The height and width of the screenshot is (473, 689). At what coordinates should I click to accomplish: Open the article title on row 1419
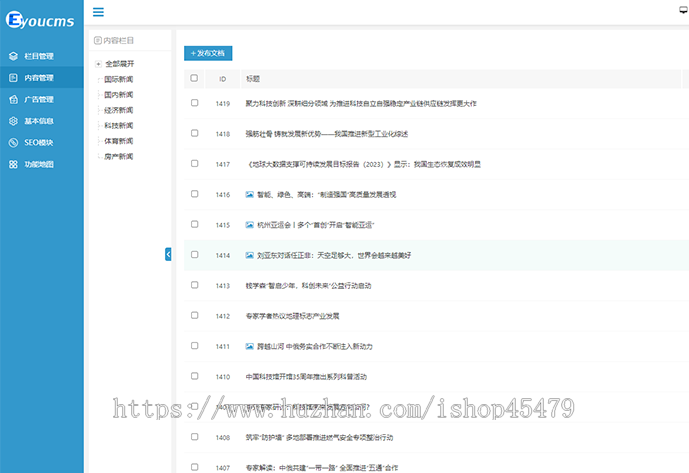(361, 104)
